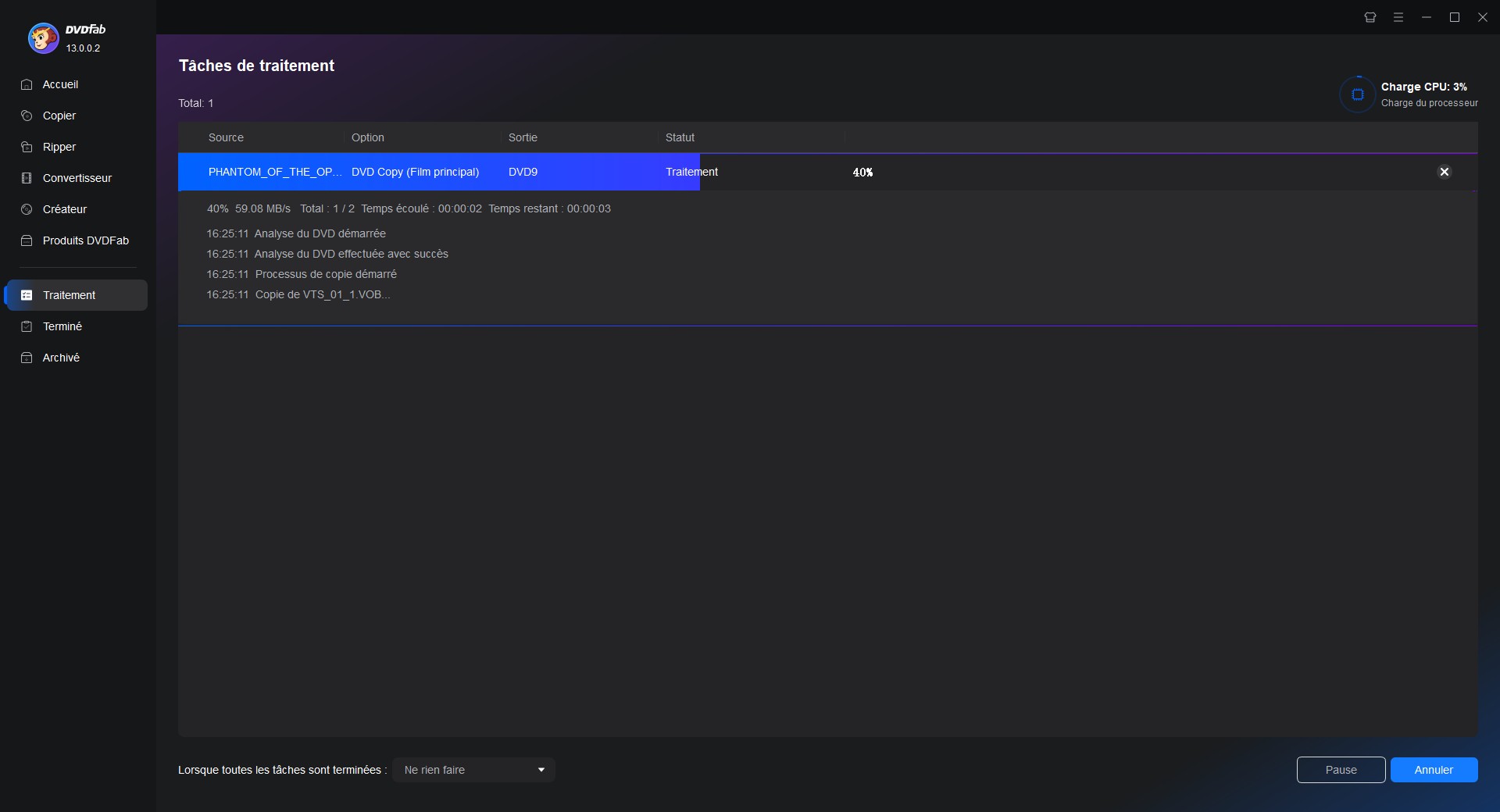Screen dimensions: 1500x812
Task: Click the CPU load circular indicator
Action: 1358,94
